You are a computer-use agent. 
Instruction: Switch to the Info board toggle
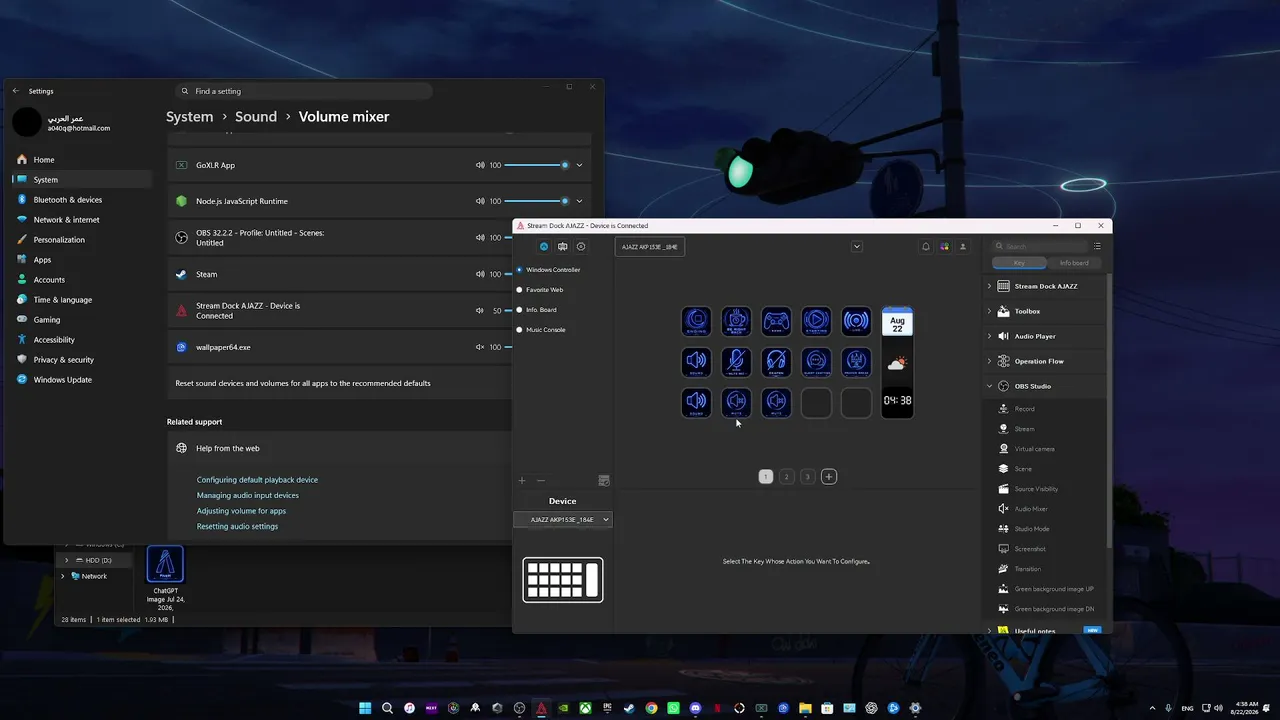click(1074, 263)
